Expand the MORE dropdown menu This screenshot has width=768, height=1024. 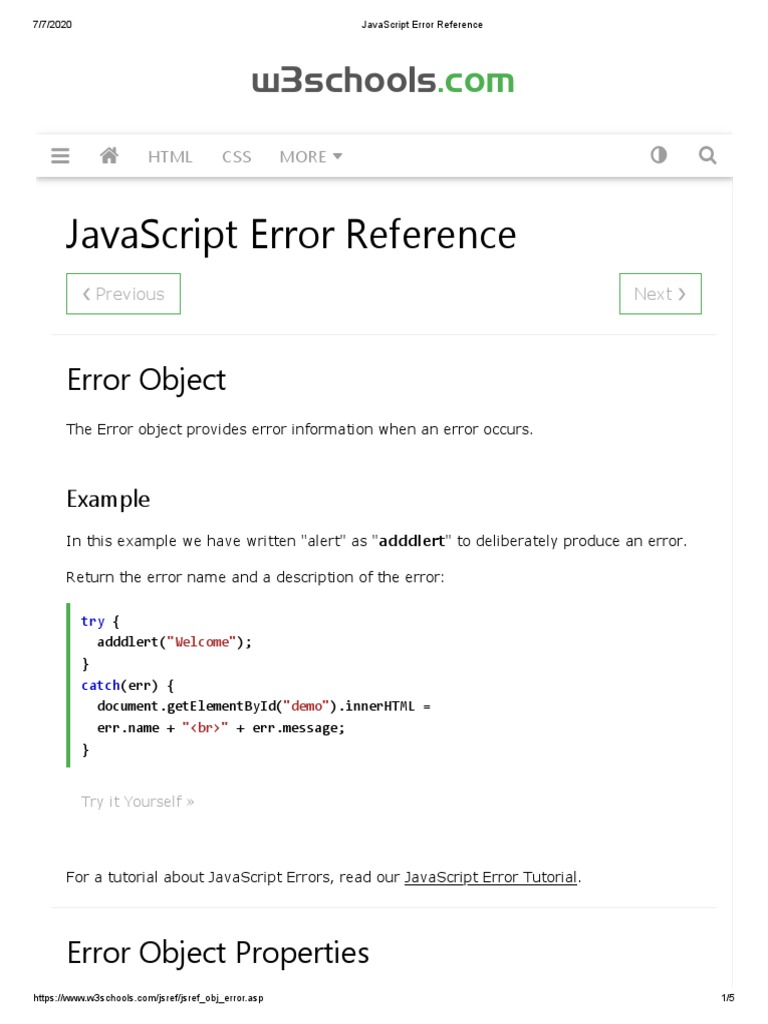pos(311,156)
